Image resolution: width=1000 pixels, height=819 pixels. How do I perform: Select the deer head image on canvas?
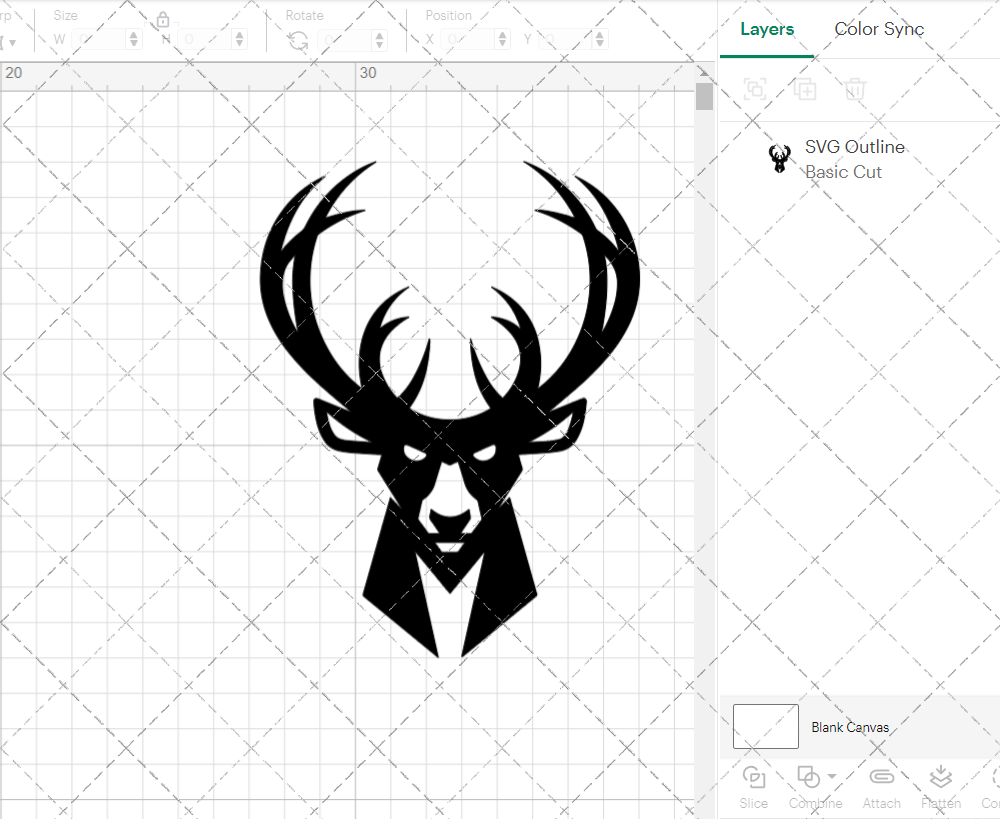coord(450,410)
